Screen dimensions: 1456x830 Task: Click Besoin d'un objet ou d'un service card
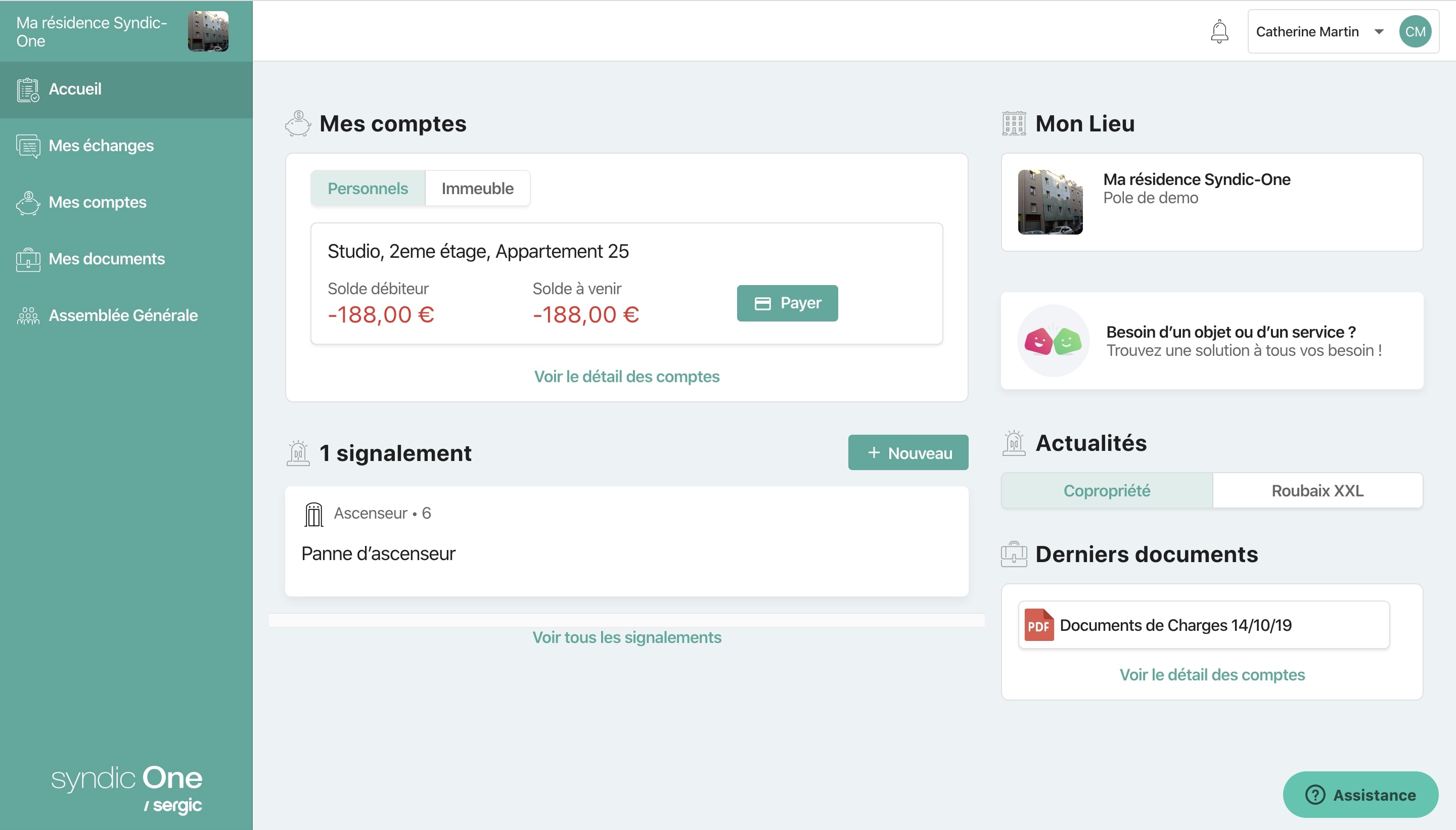[x=1212, y=341]
